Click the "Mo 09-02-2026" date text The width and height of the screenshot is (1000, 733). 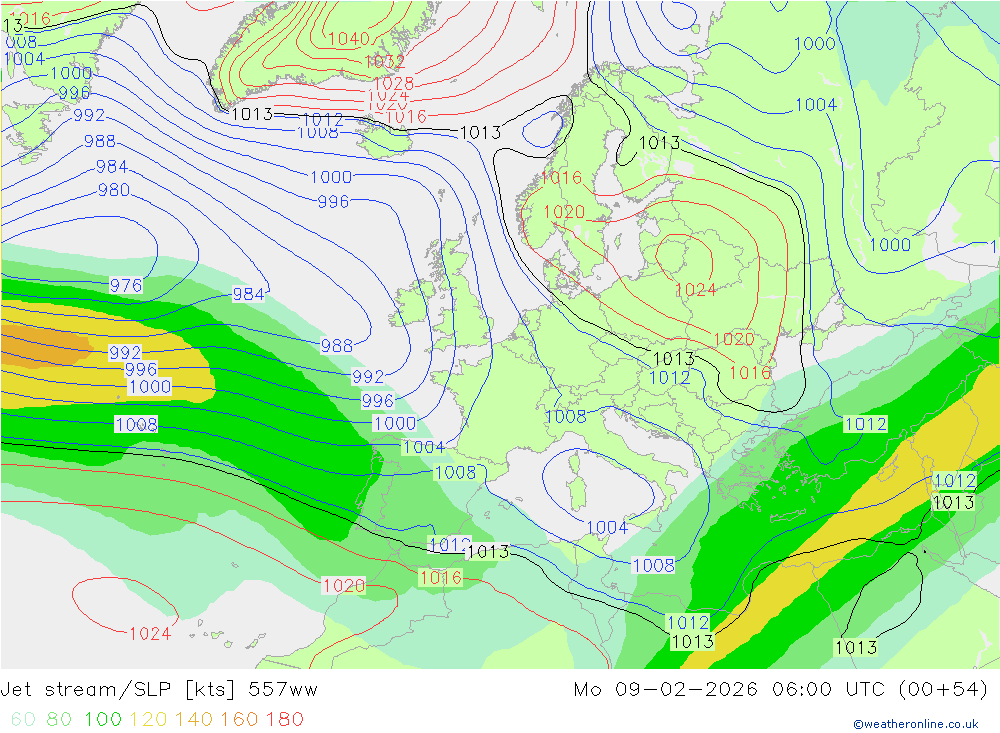click(x=665, y=690)
